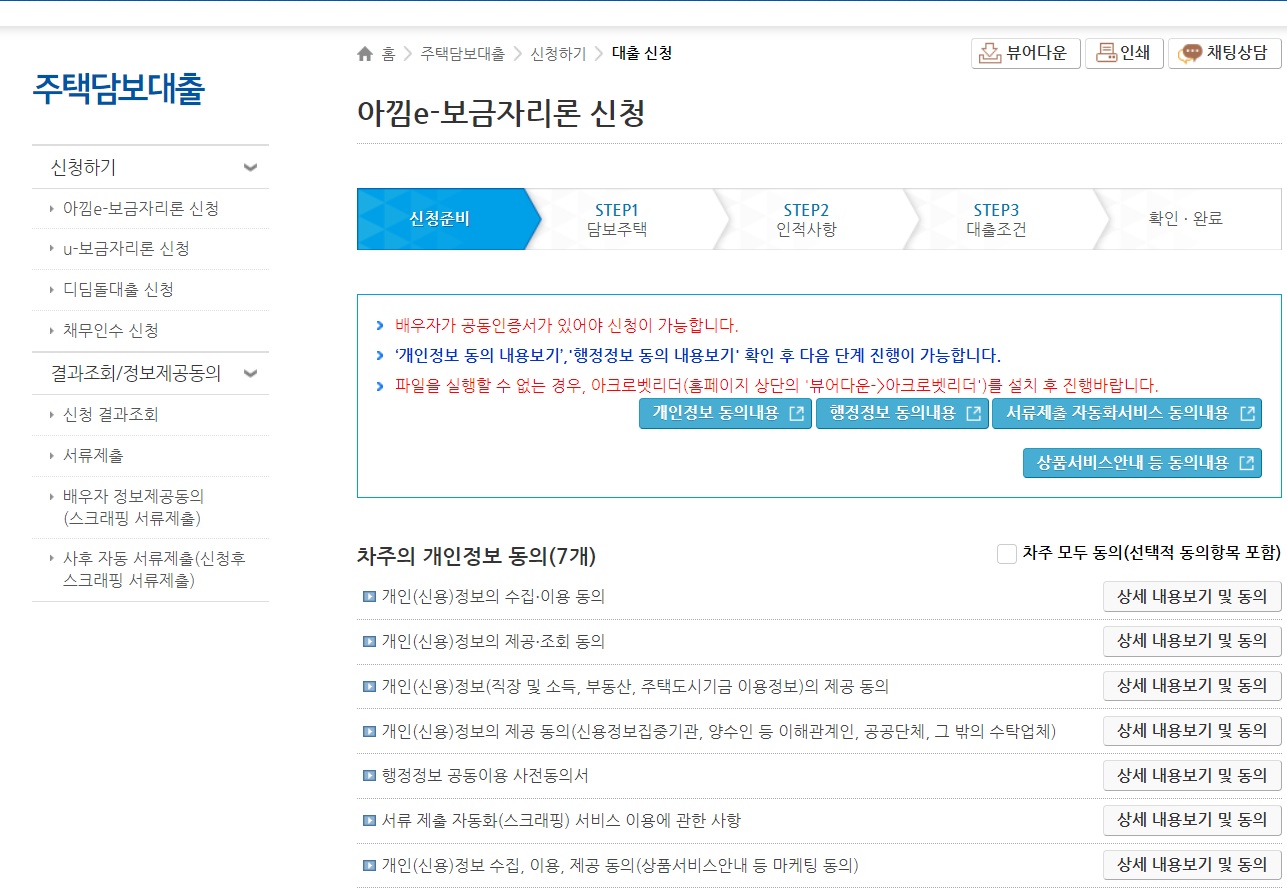Open 배우자 정보제공동의 sidebar item
1287x891 pixels.
133,507
